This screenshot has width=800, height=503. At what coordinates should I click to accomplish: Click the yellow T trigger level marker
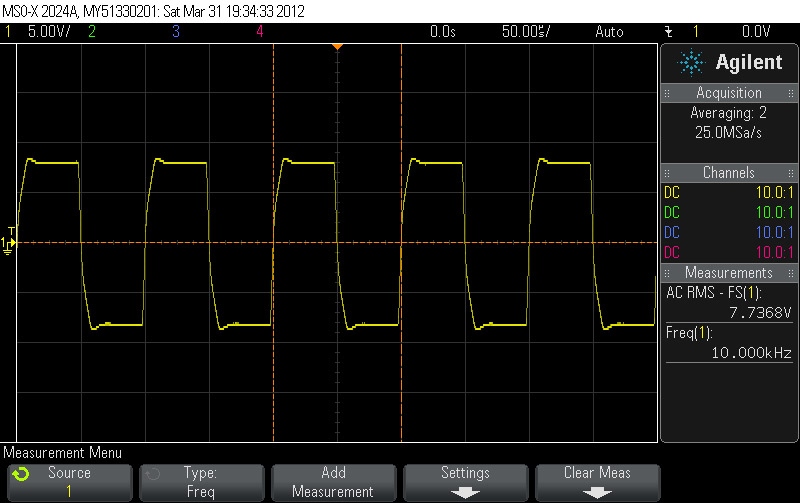pyautogui.click(x=11, y=232)
